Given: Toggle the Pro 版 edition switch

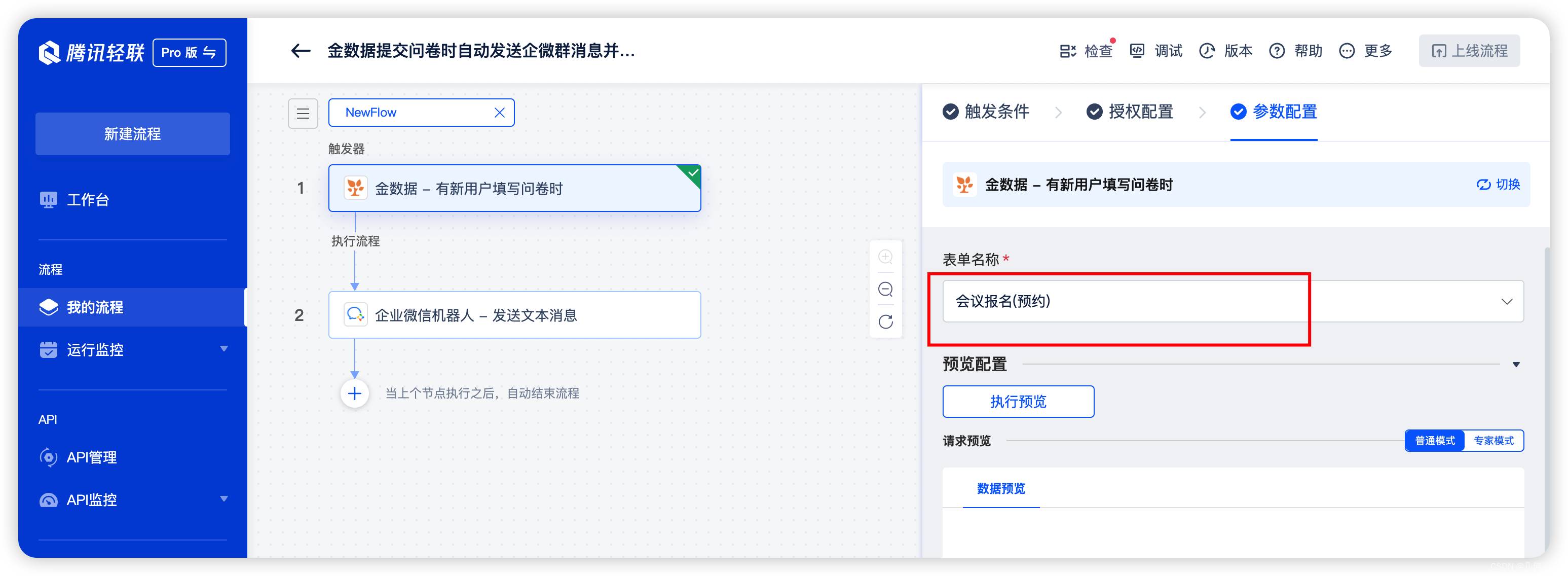Looking at the screenshot, I should coord(189,53).
